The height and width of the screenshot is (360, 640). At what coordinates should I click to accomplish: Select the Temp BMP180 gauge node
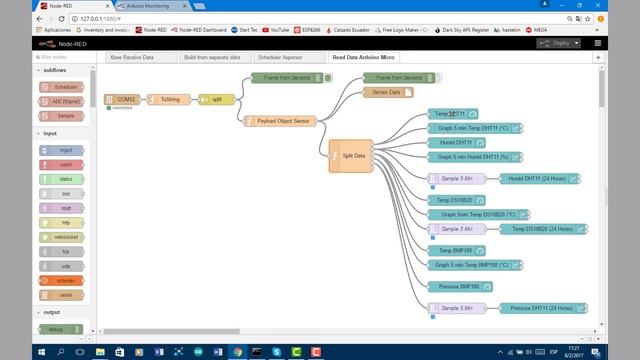pos(456,251)
